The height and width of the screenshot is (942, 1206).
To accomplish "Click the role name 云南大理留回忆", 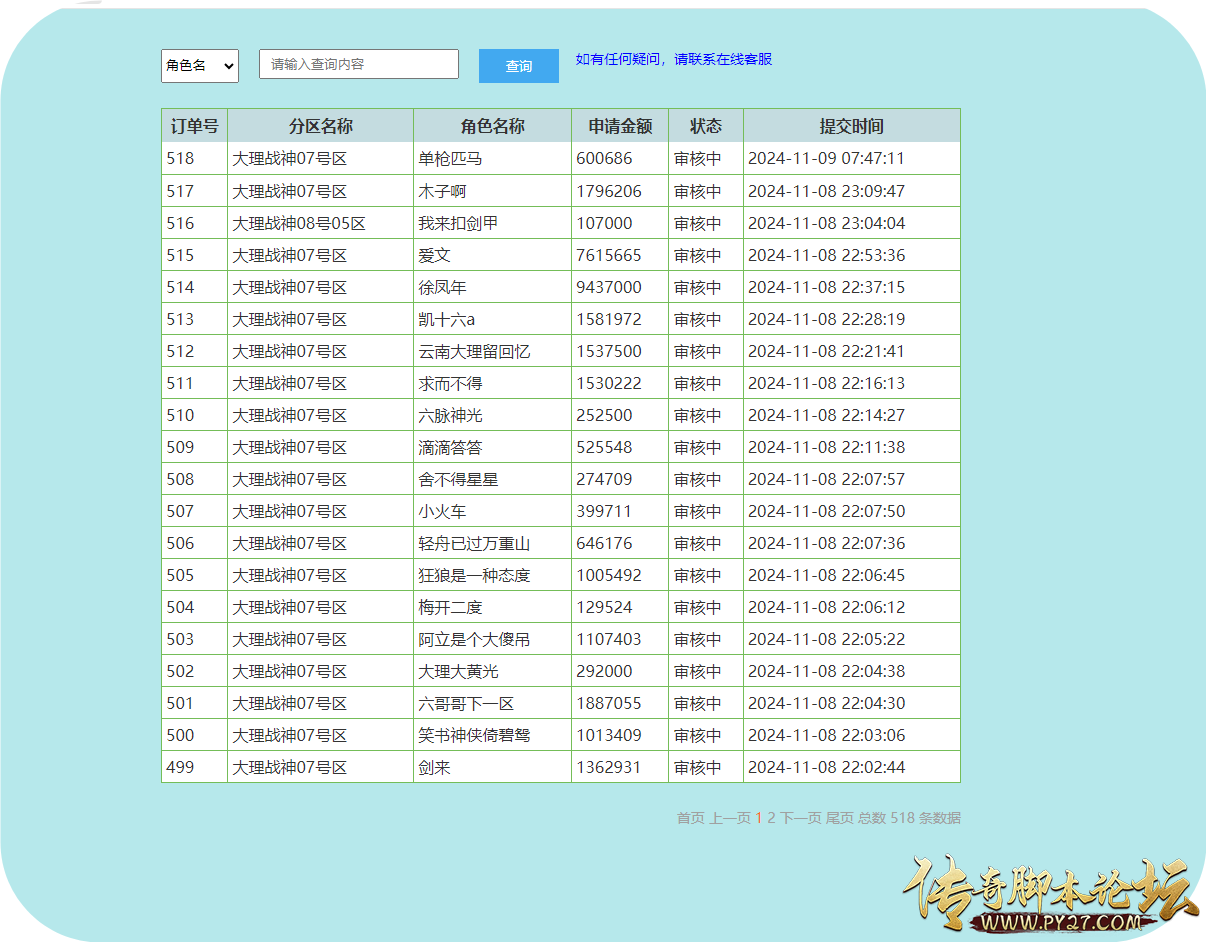I will tap(474, 351).
